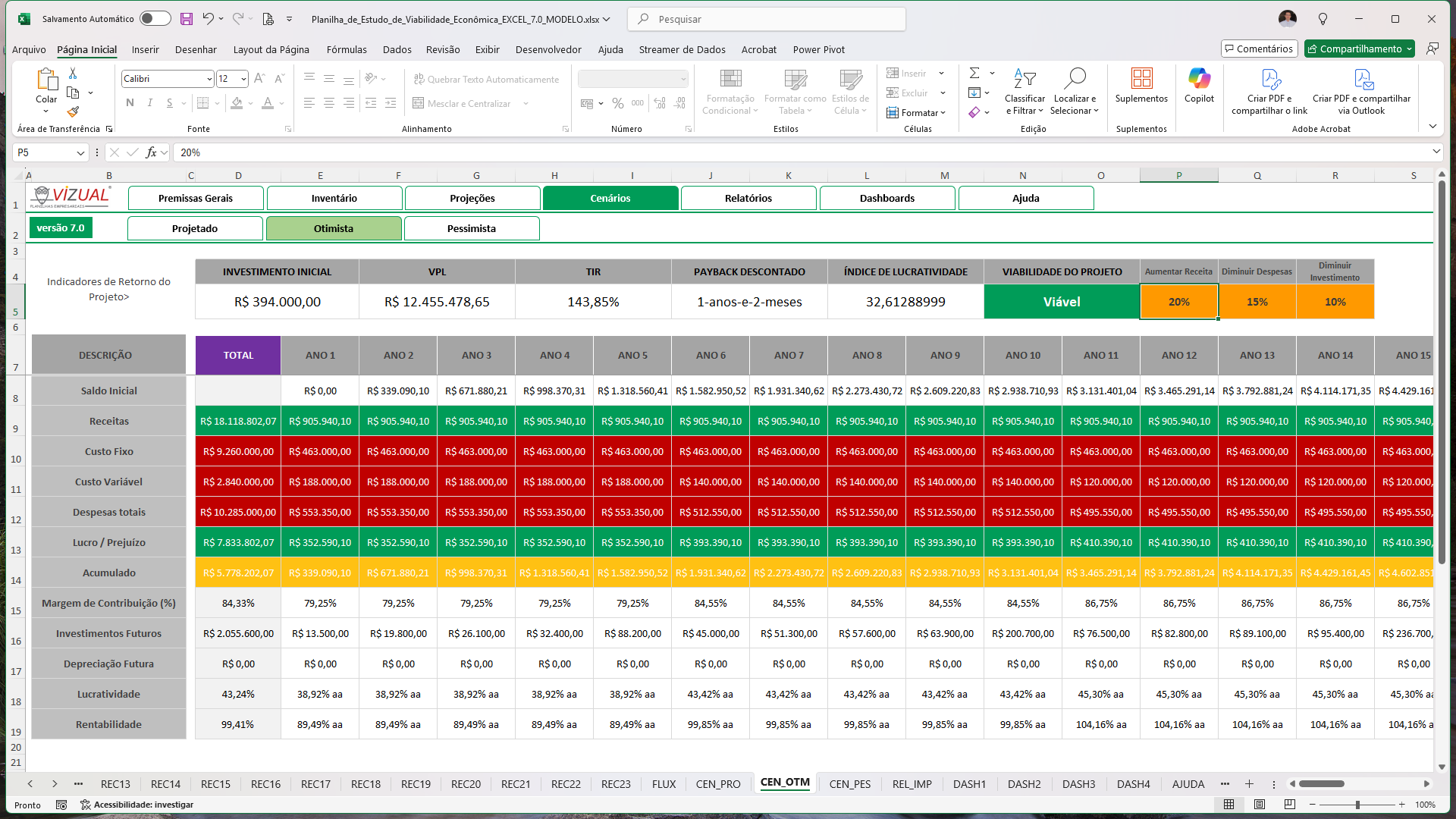This screenshot has height=819, width=1456.
Task: Expand the Name Box dropdown arrow
Action: [x=80, y=152]
